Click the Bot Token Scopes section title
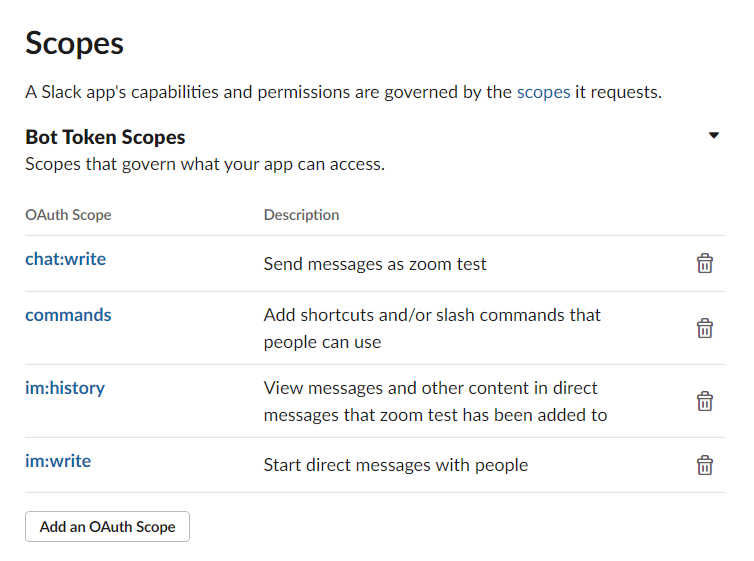This screenshot has height=561, width=754. 105,137
